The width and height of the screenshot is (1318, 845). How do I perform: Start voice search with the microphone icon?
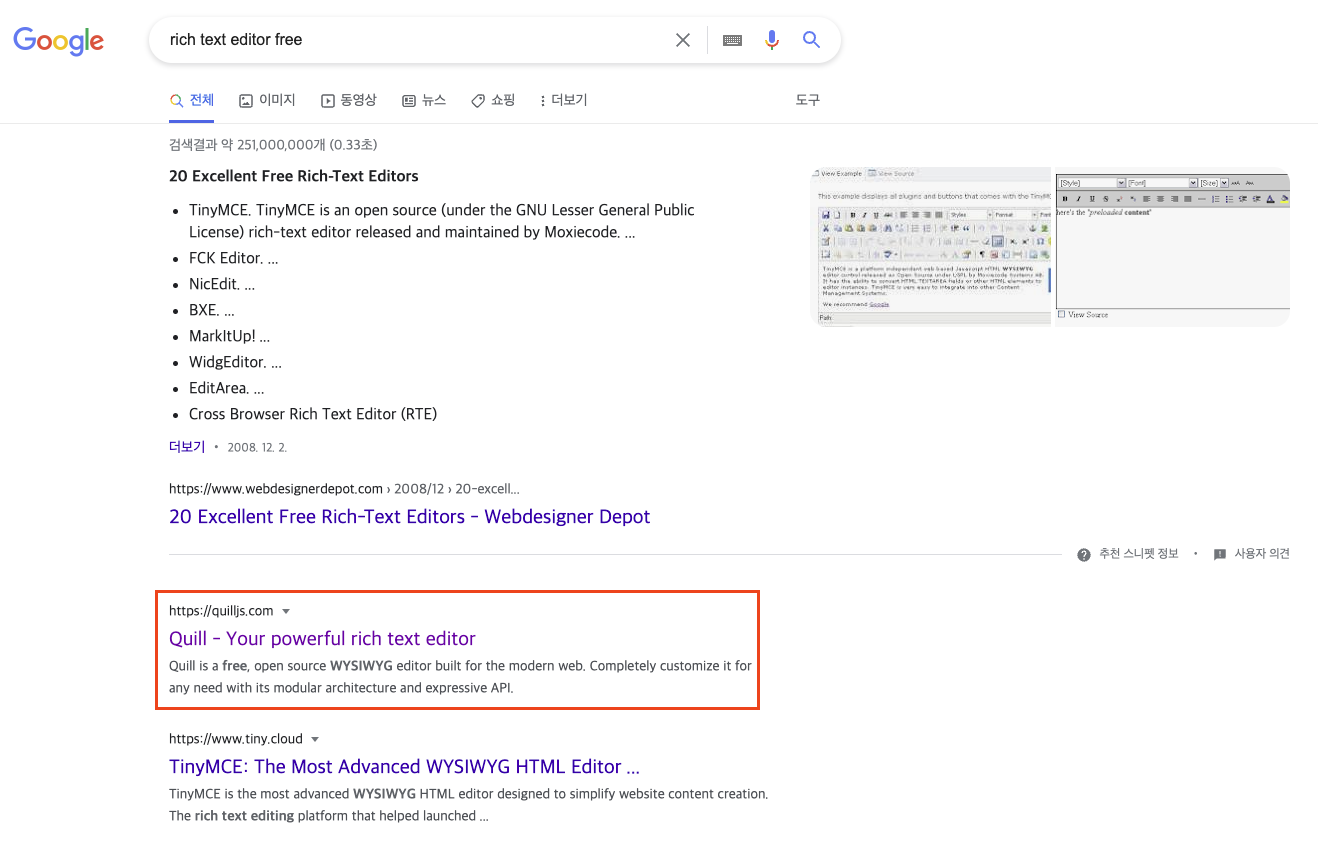click(x=771, y=40)
